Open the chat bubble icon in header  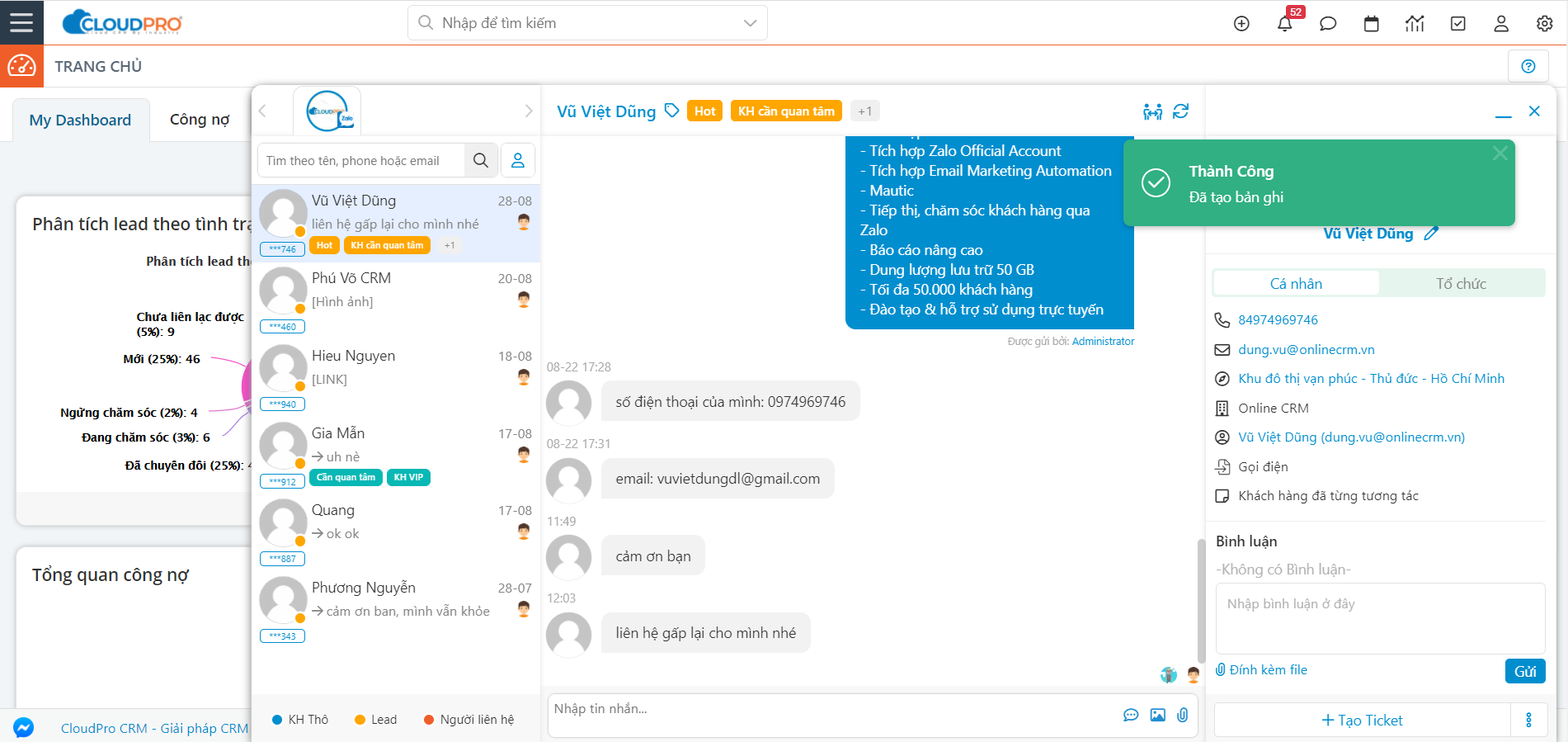pos(1328,23)
